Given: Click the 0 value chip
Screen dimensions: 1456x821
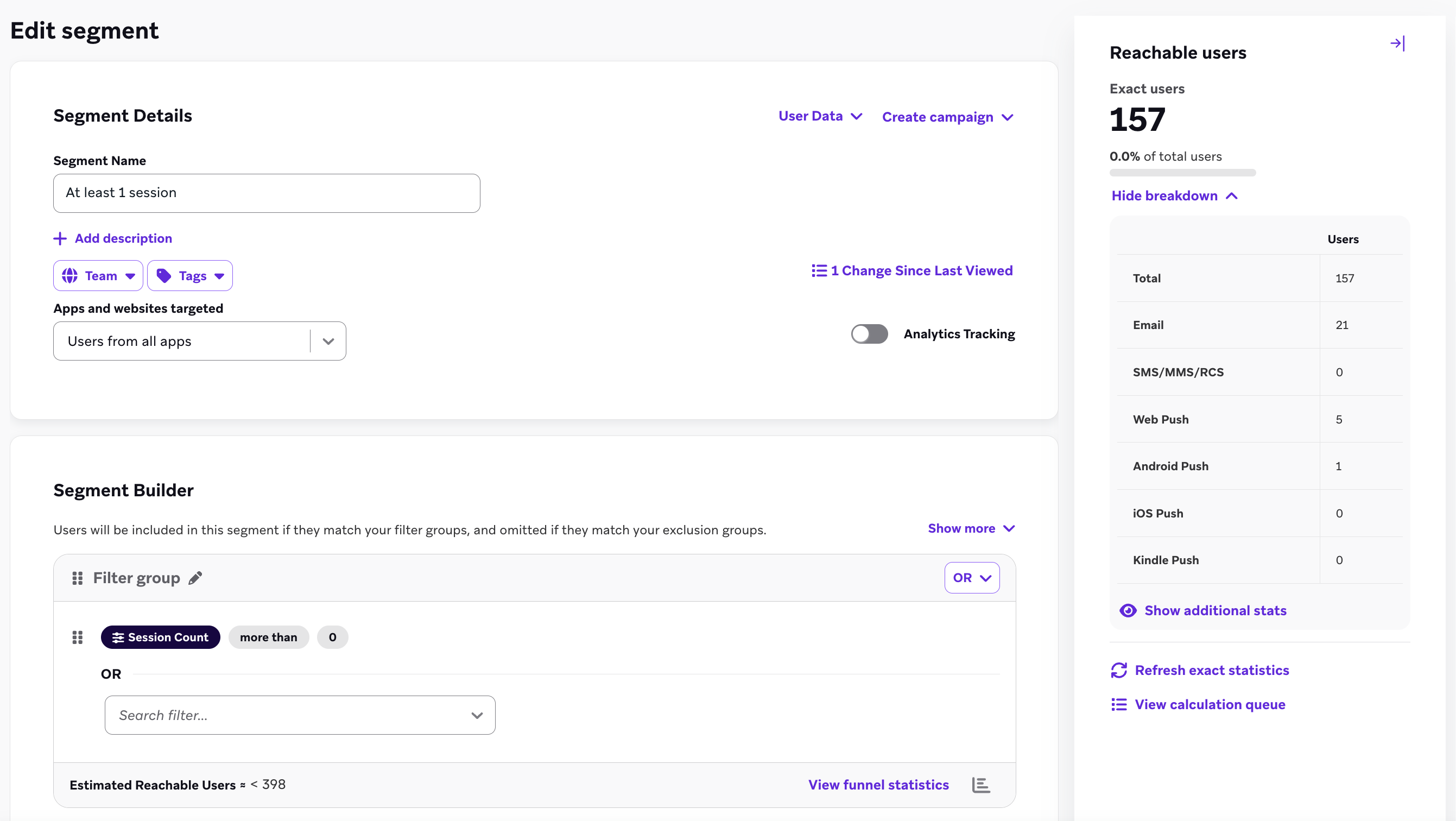Looking at the screenshot, I should coord(332,637).
